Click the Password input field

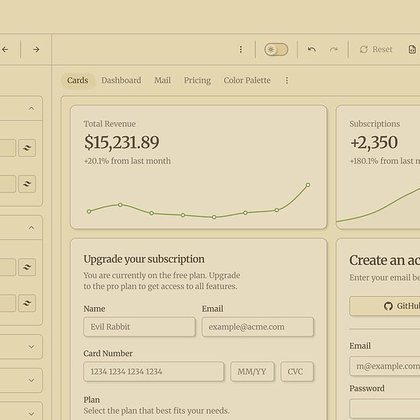tap(385, 409)
